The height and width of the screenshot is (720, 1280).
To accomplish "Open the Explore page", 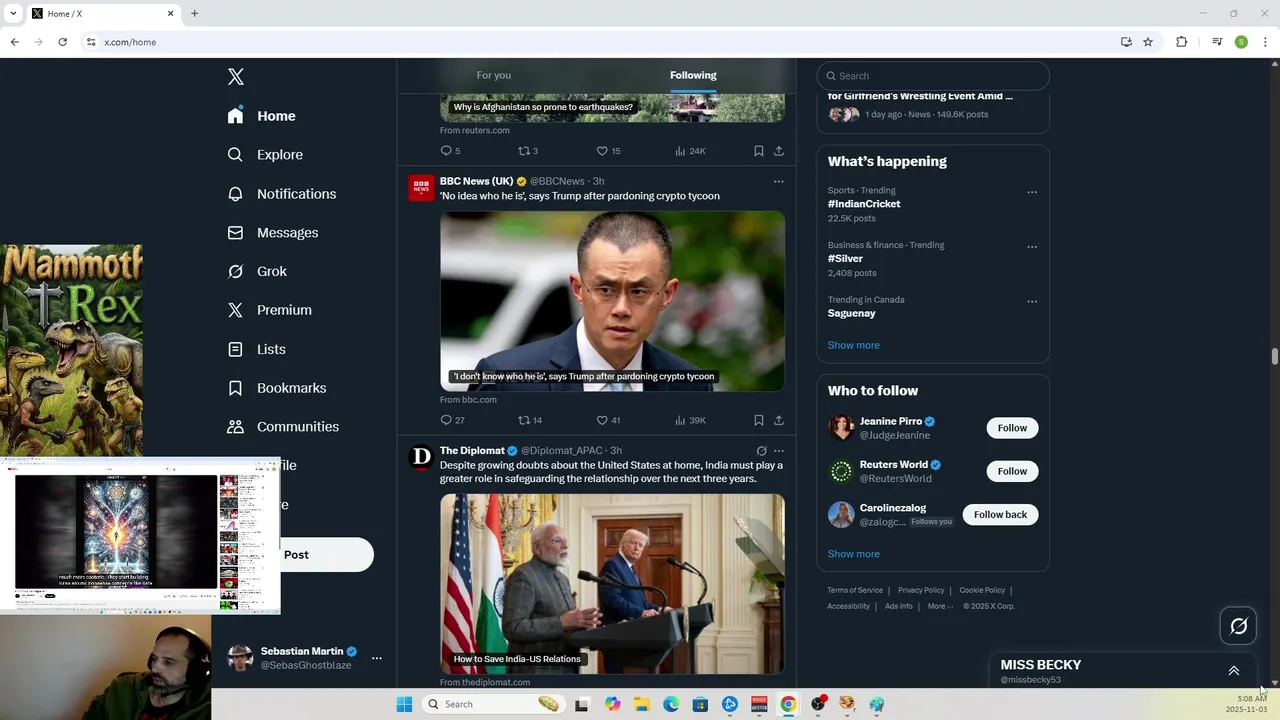I will [x=265, y=155].
